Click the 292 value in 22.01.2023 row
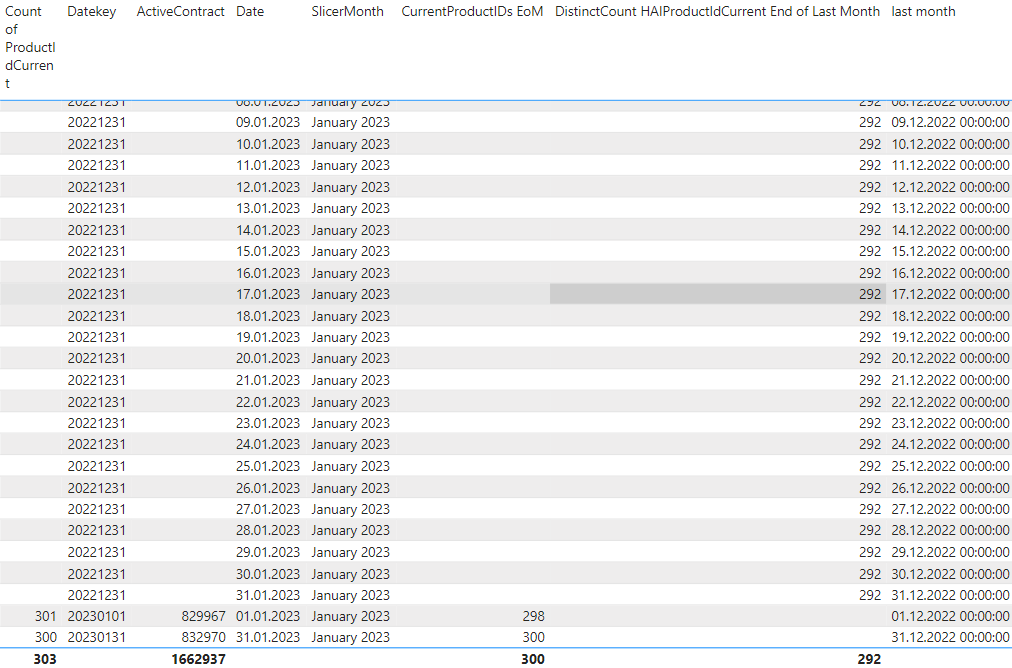The height and width of the screenshot is (668, 1012). 870,402
